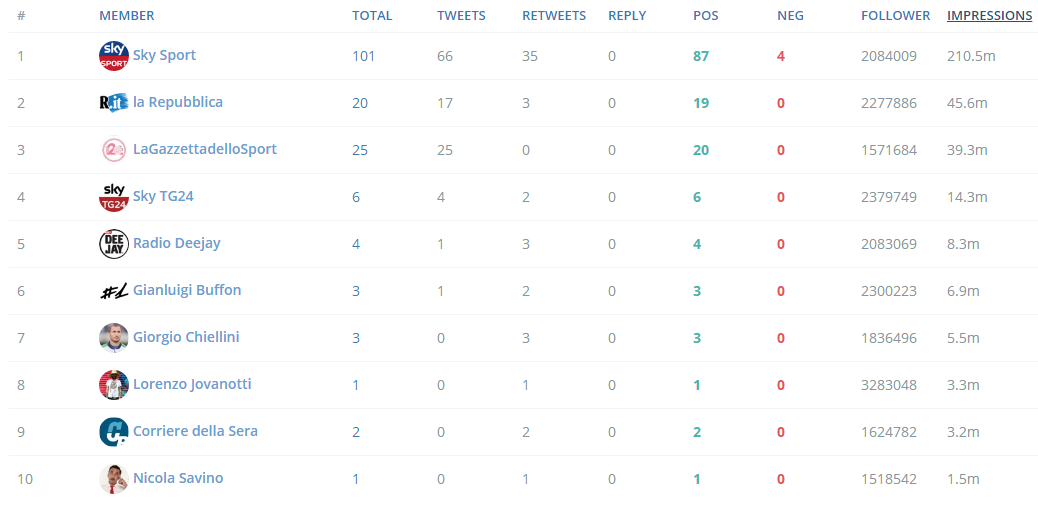Open the Corriere della Sera member link
1038x507 pixels.
(x=195, y=431)
